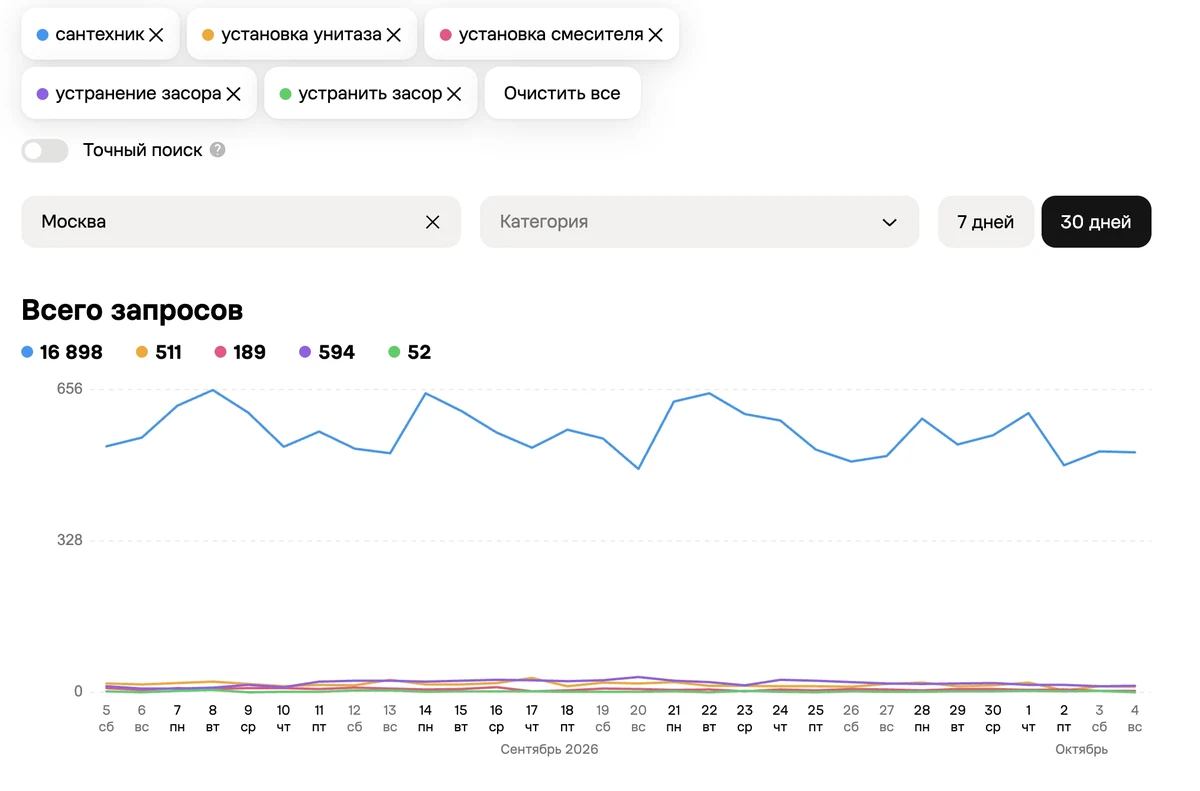
Task: Click the 14 пн date on the axis
Action: 425,718
